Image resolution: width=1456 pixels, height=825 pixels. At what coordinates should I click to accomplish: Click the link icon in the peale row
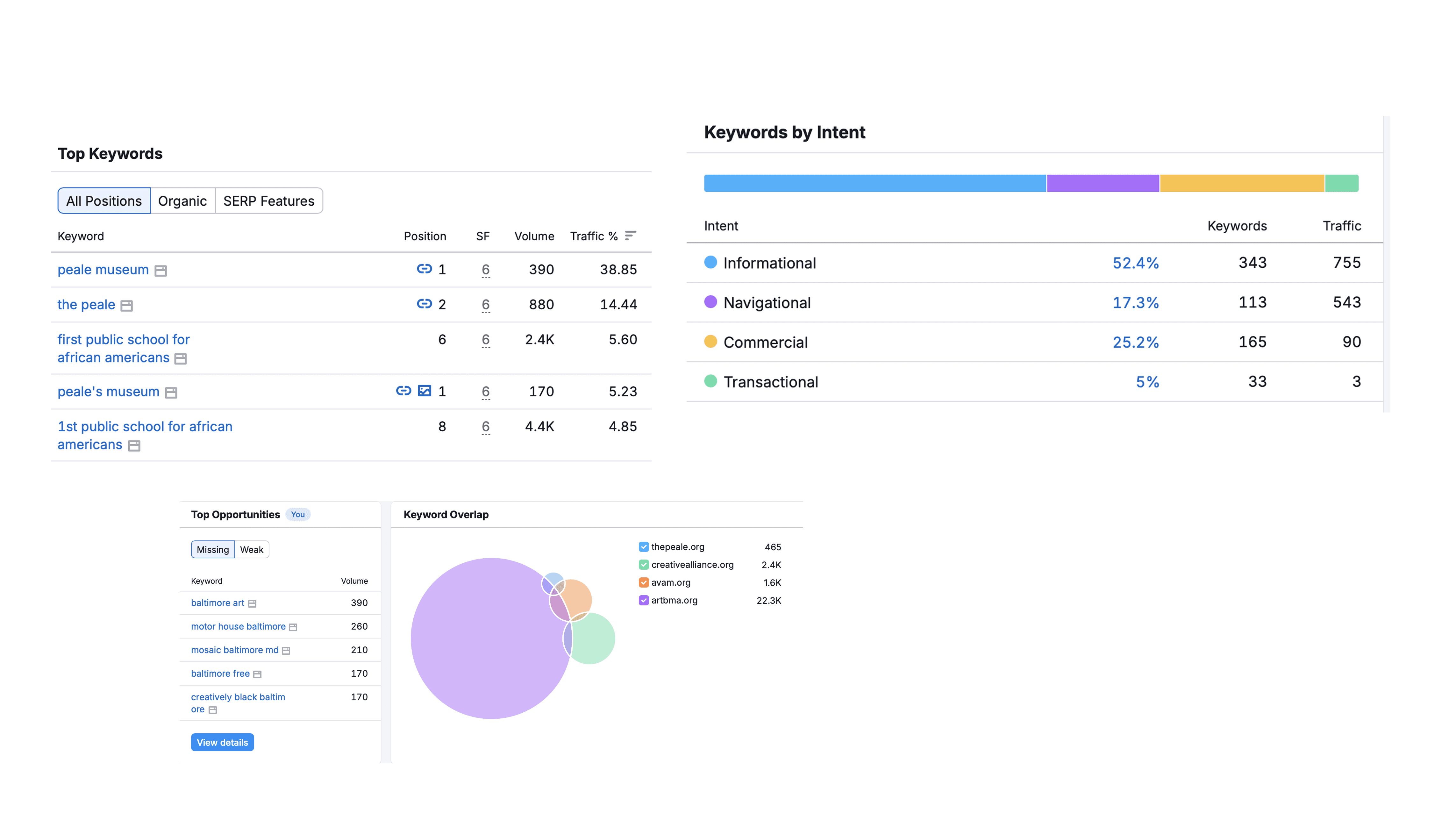click(x=424, y=304)
